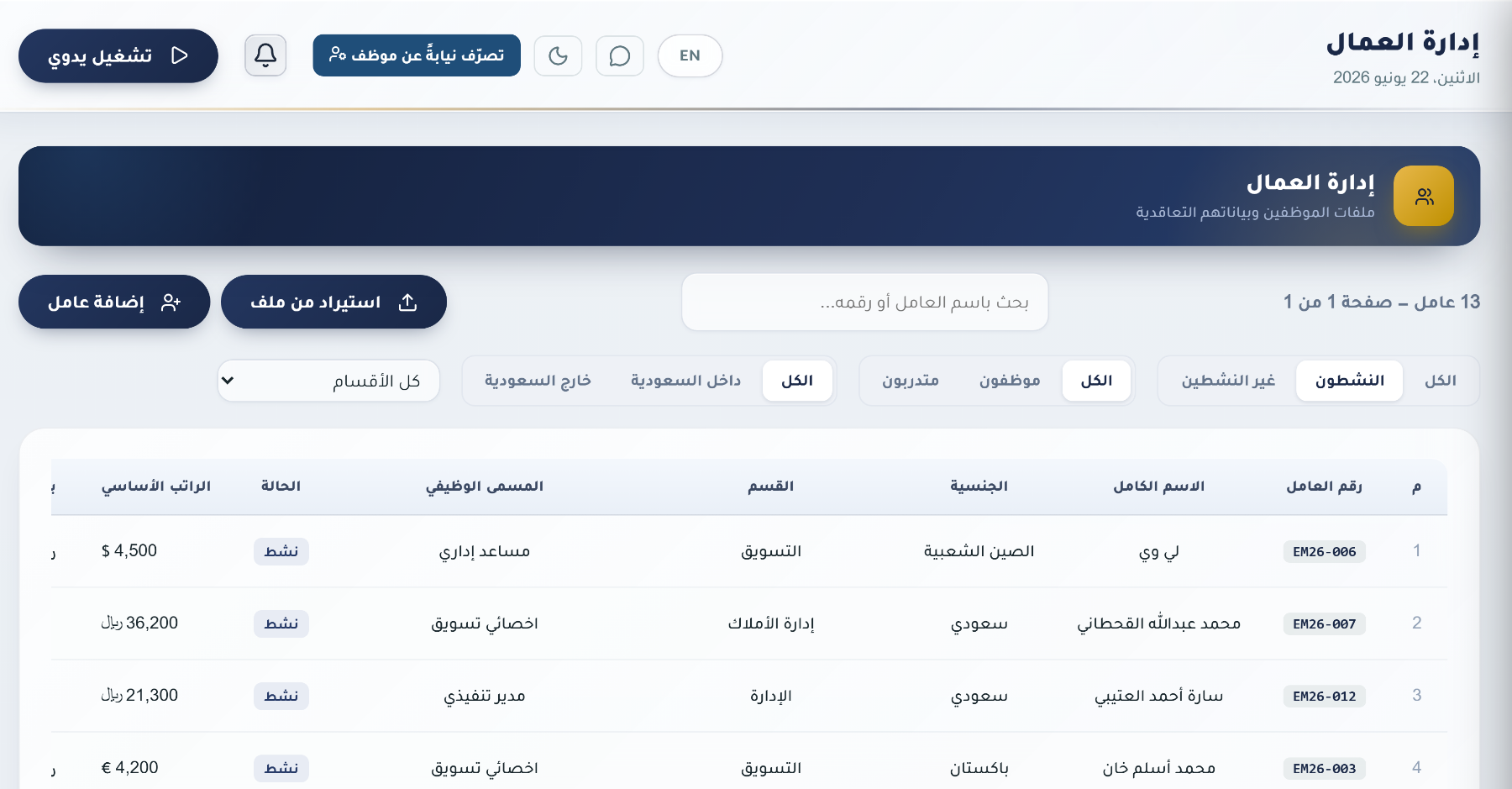Click worker ID EM26-003
1512x789 pixels.
click(1324, 769)
